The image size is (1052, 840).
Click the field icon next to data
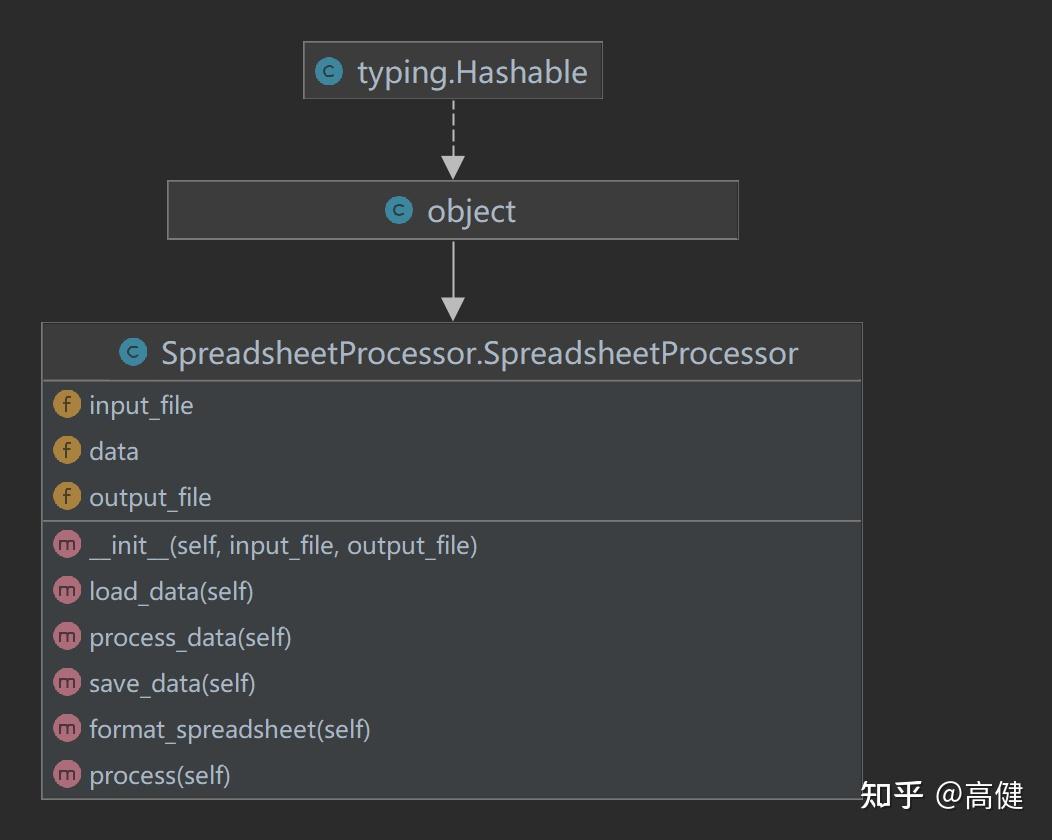point(67,451)
